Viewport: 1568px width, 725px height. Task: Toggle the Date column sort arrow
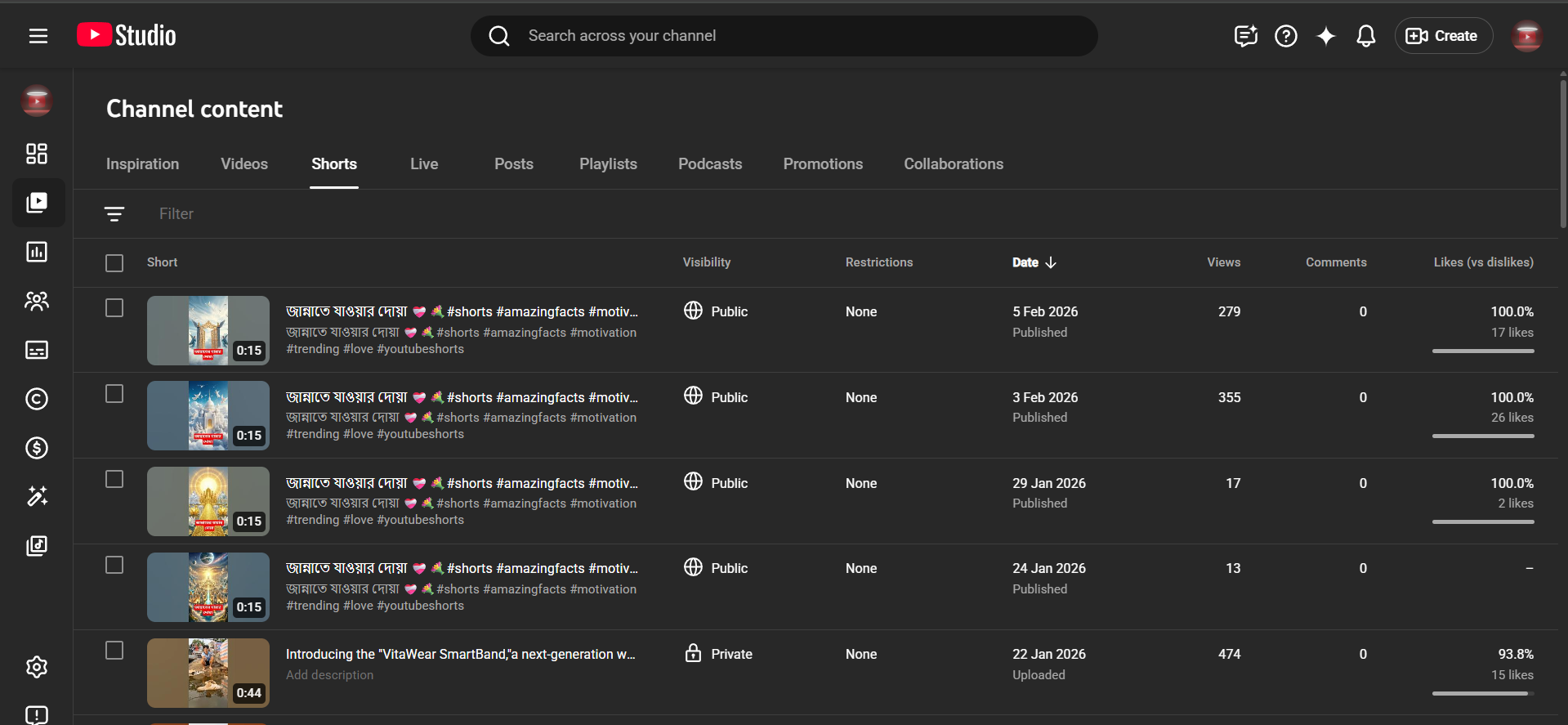coord(1051,262)
